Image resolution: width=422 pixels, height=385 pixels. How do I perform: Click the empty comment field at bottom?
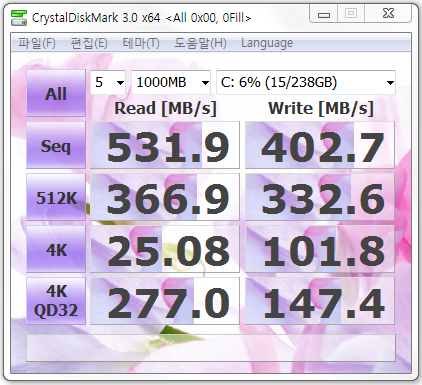(211, 348)
